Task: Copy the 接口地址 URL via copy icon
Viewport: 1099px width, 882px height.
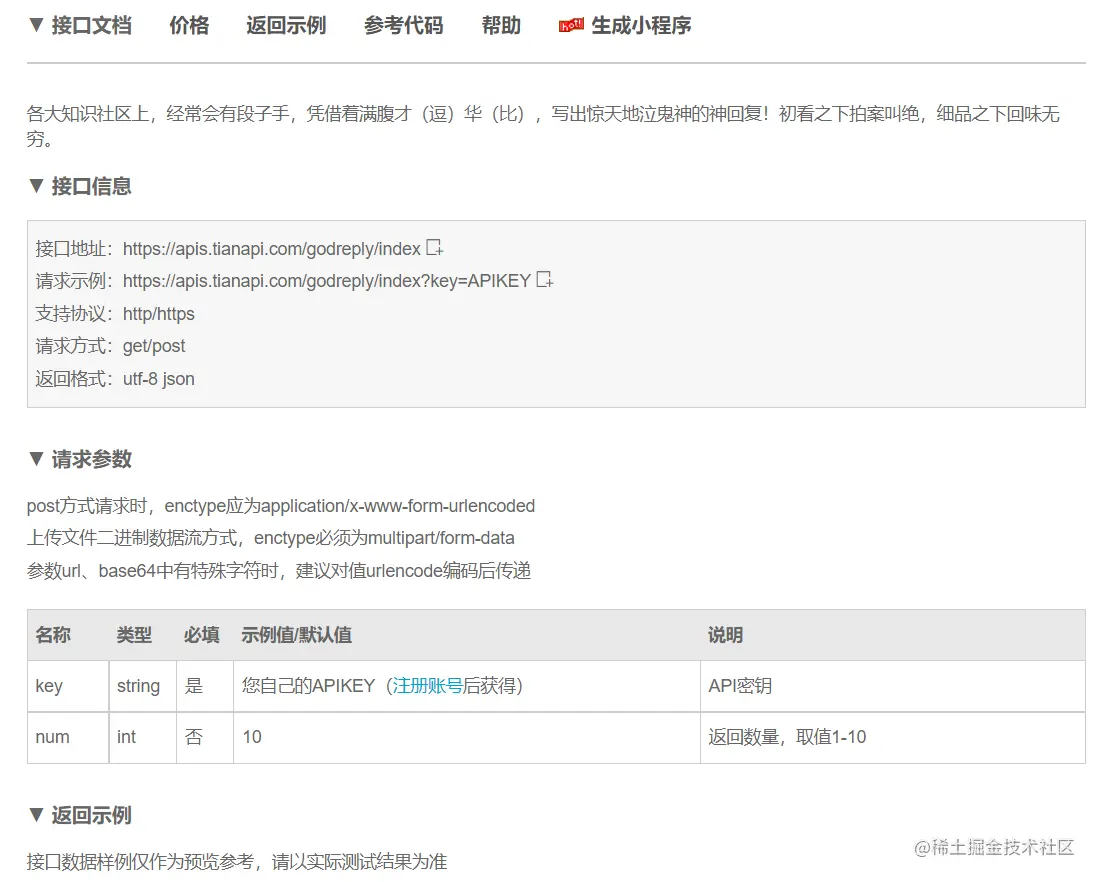Action: (435, 247)
